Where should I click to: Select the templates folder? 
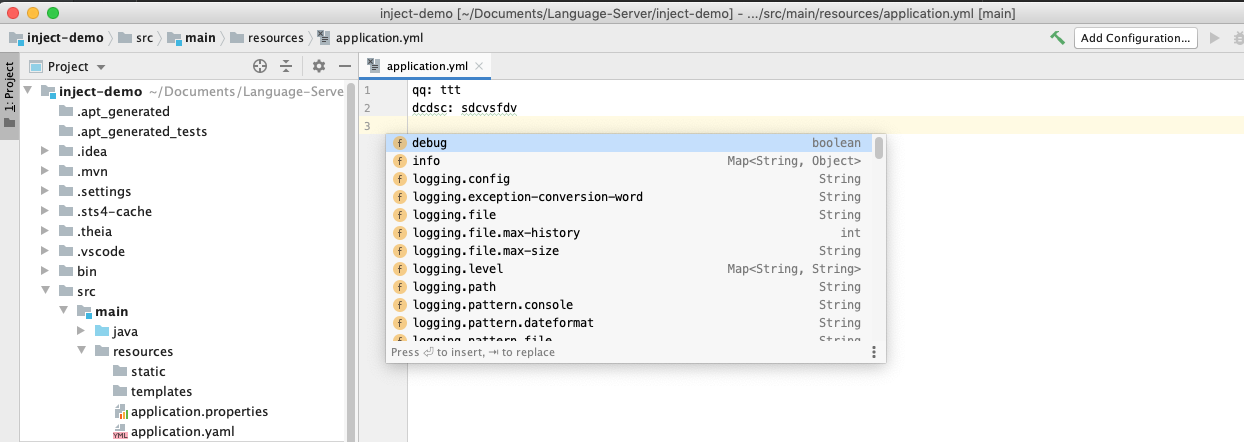[161, 391]
